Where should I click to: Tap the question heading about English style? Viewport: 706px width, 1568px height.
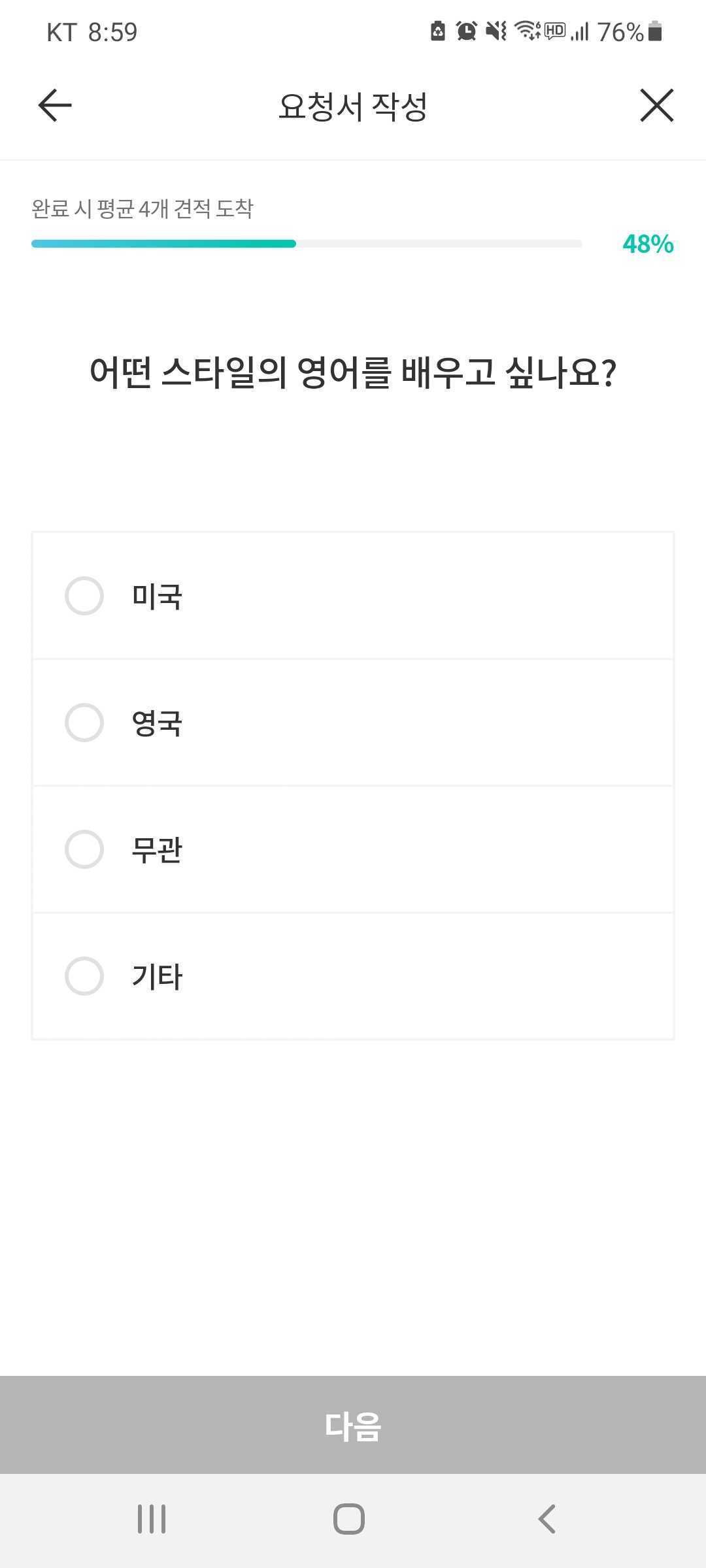coord(353,373)
